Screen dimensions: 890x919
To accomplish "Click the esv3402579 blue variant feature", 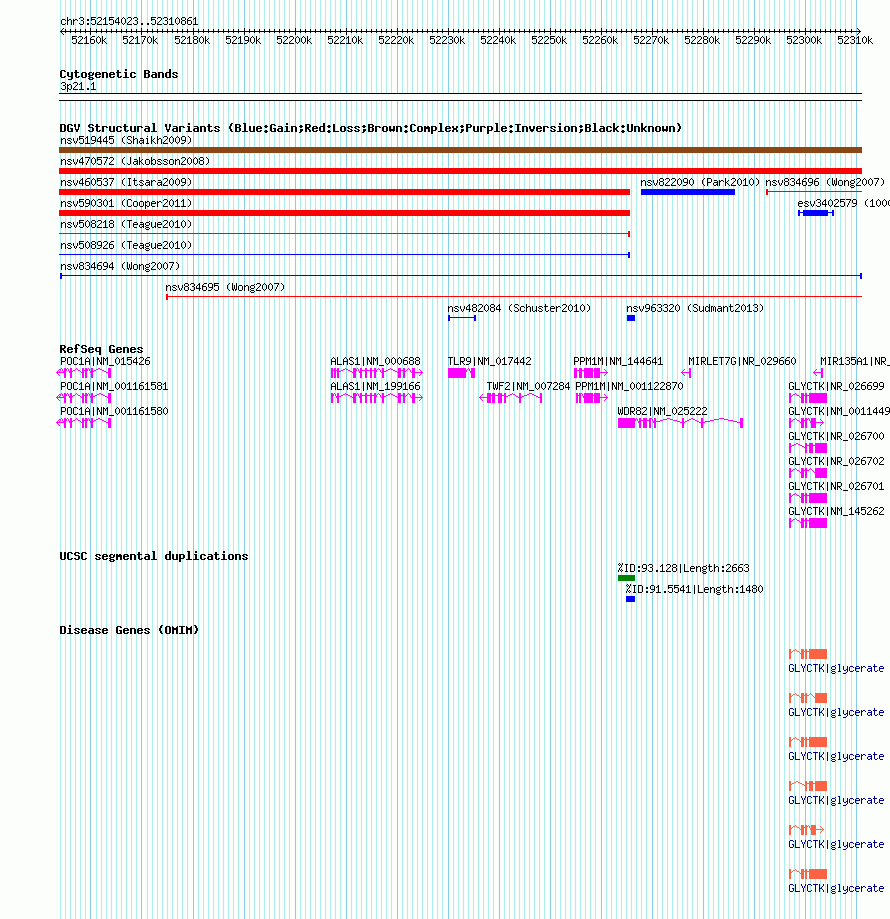I will point(816,213).
